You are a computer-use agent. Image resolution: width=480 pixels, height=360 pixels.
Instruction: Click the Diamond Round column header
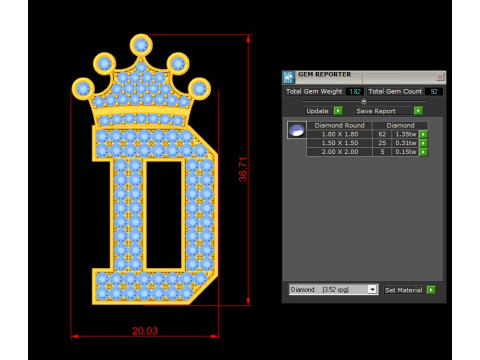click(339, 125)
